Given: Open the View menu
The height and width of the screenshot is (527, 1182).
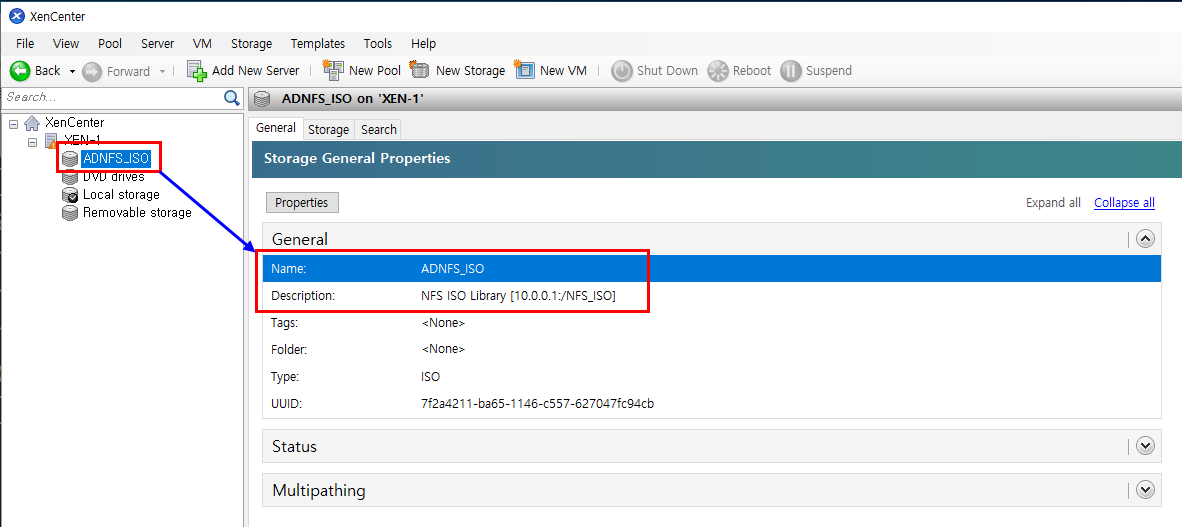Looking at the screenshot, I should (66, 44).
